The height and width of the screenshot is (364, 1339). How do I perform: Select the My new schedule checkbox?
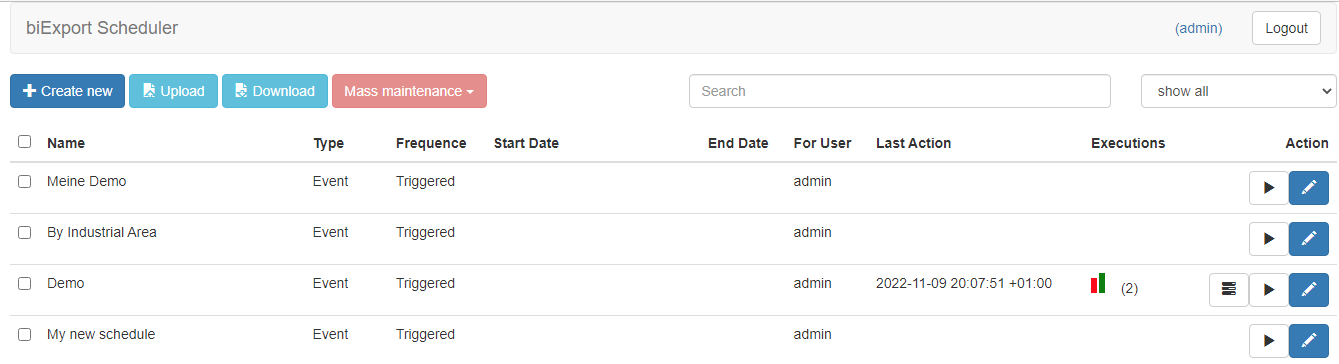coord(25,335)
